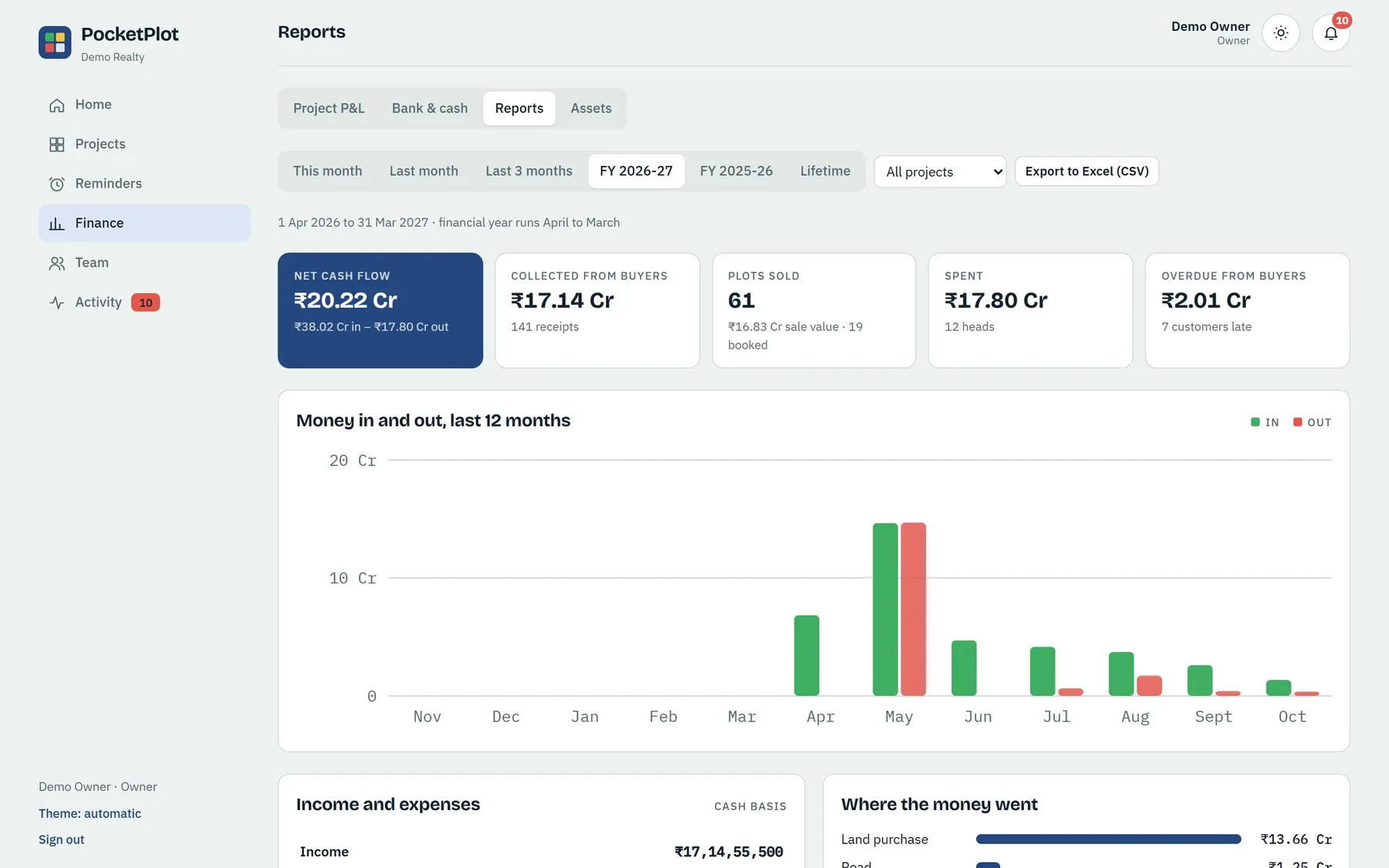Viewport: 1389px width, 868px height.
Task: Click the '141 receipts' text
Action: click(545, 327)
